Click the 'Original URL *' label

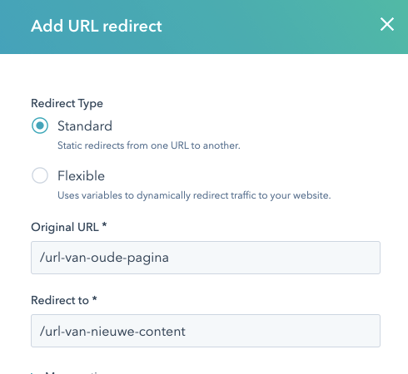coord(69,227)
